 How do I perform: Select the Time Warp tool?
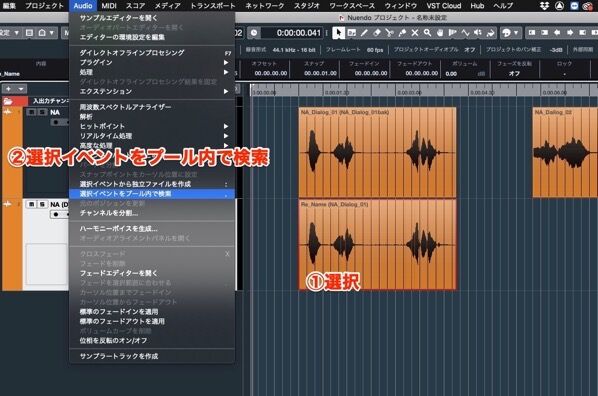coord(452,33)
